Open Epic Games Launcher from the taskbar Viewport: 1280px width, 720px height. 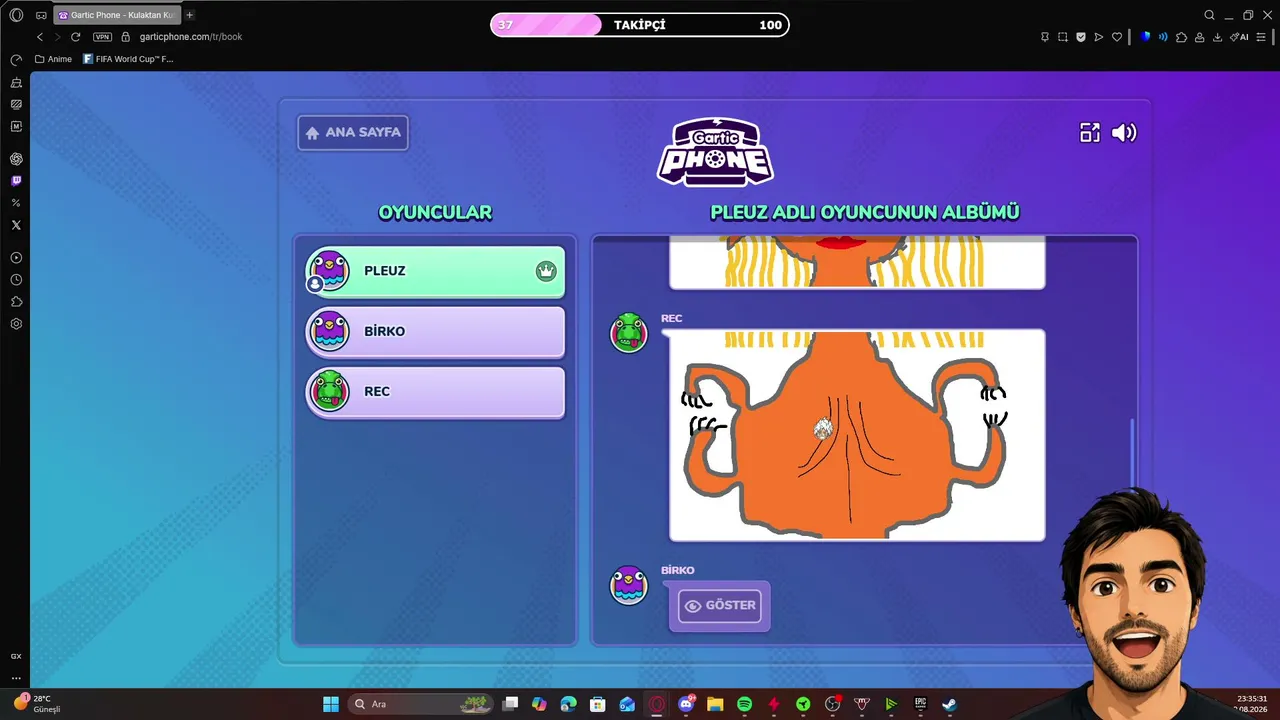pos(920,704)
